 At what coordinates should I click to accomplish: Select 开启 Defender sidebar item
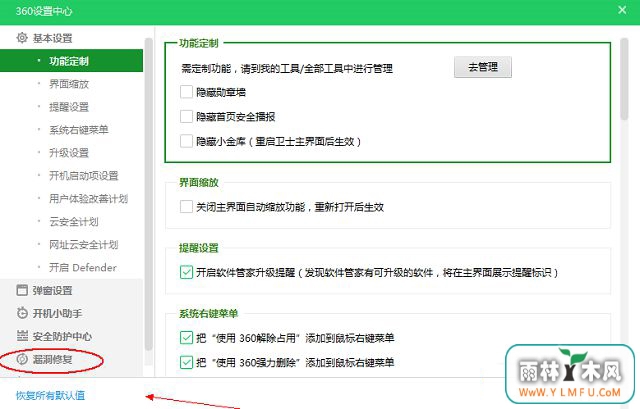pos(83,267)
